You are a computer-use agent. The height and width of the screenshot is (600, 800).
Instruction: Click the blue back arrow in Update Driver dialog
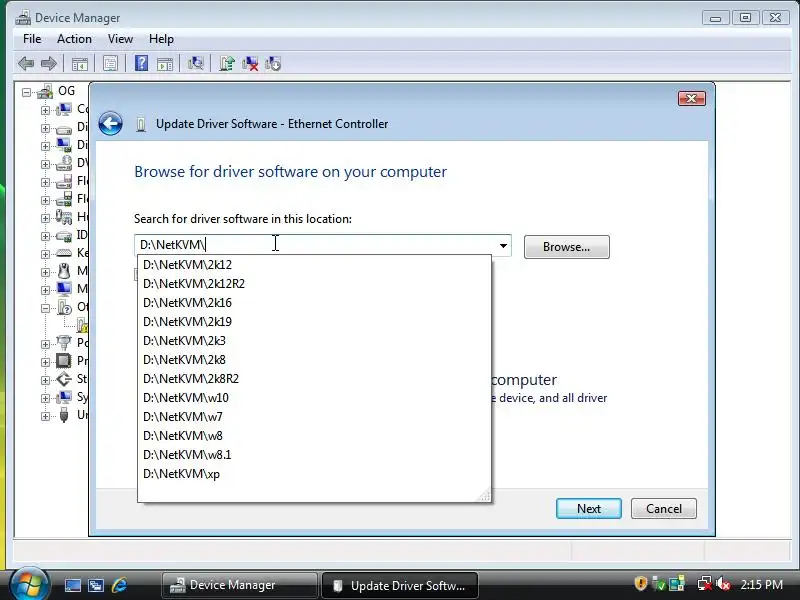(x=110, y=123)
